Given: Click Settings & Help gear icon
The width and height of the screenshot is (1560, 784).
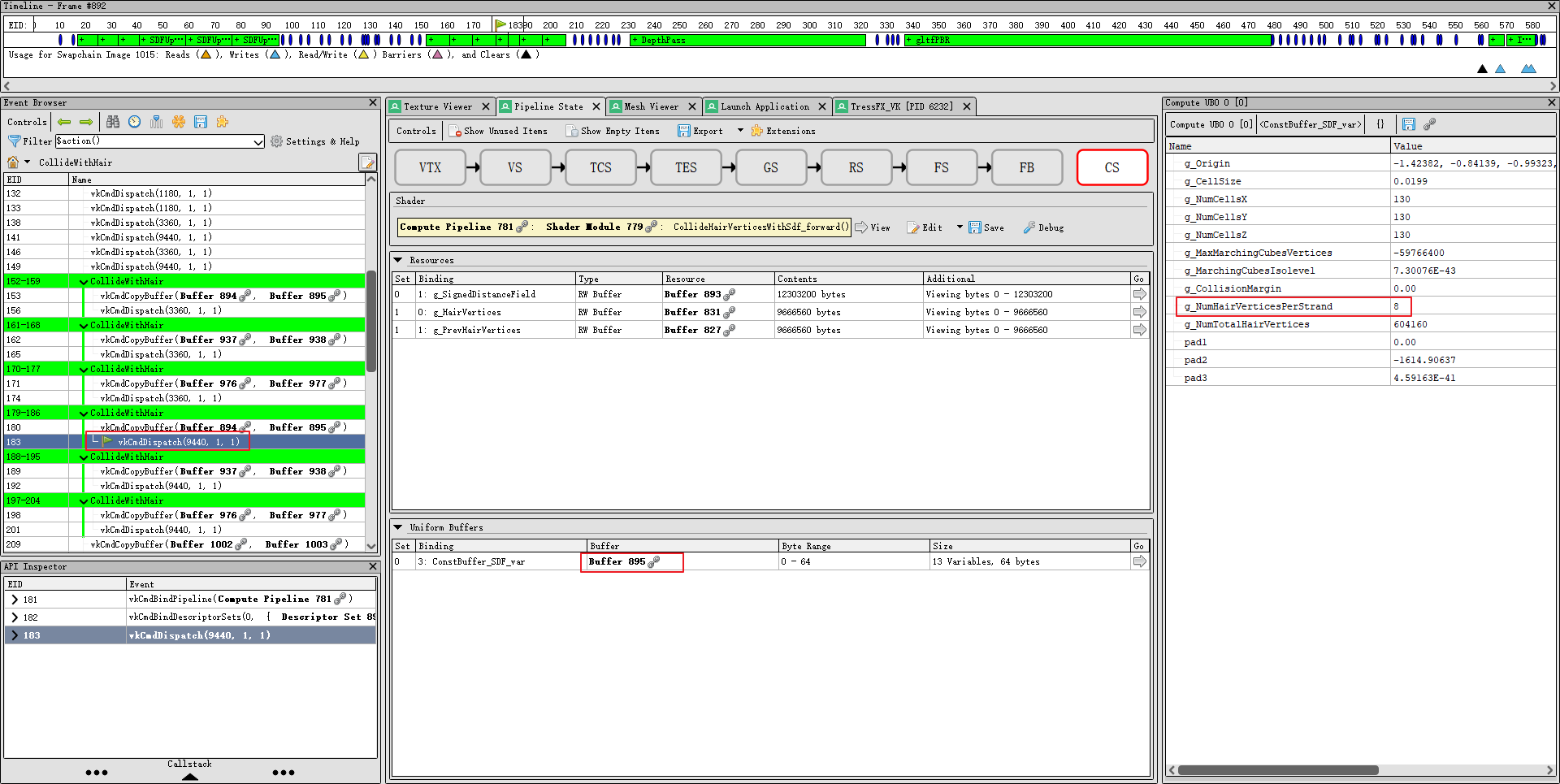Looking at the screenshot, I should point(276,141).
